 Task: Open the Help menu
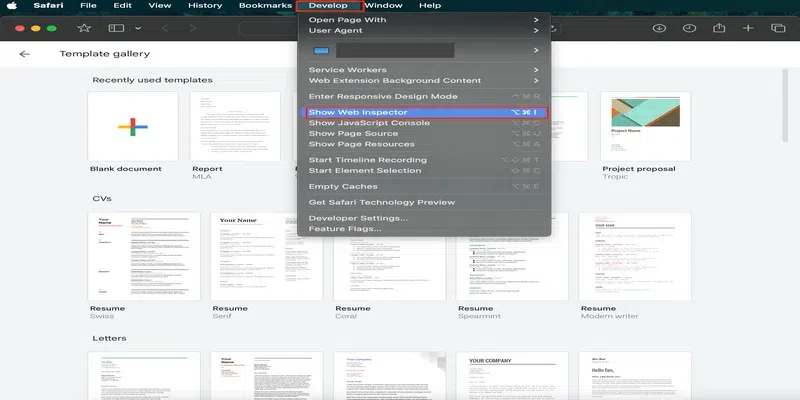(x=430, y=6)
